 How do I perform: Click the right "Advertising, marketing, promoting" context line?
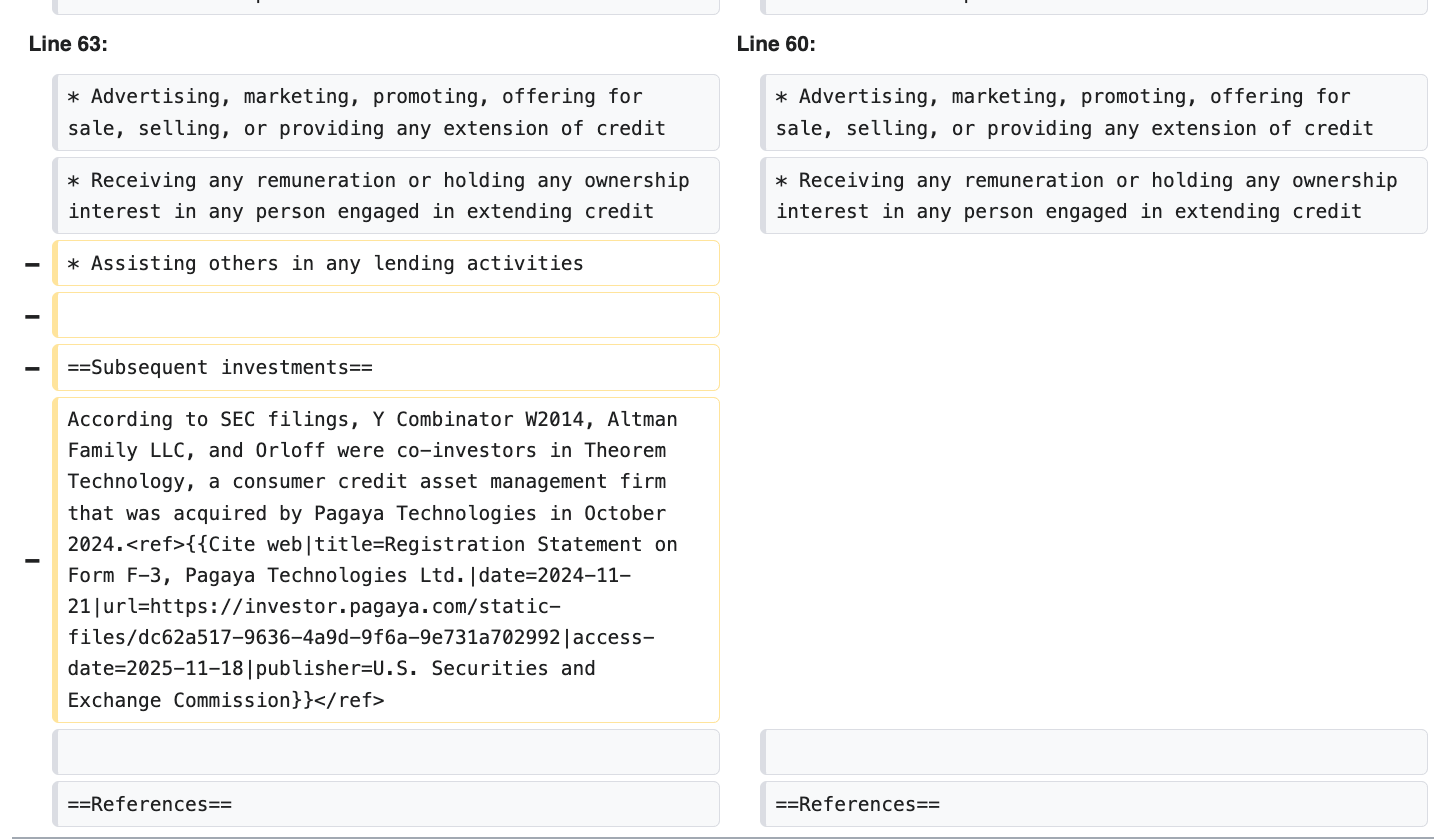coord(1074,112)
